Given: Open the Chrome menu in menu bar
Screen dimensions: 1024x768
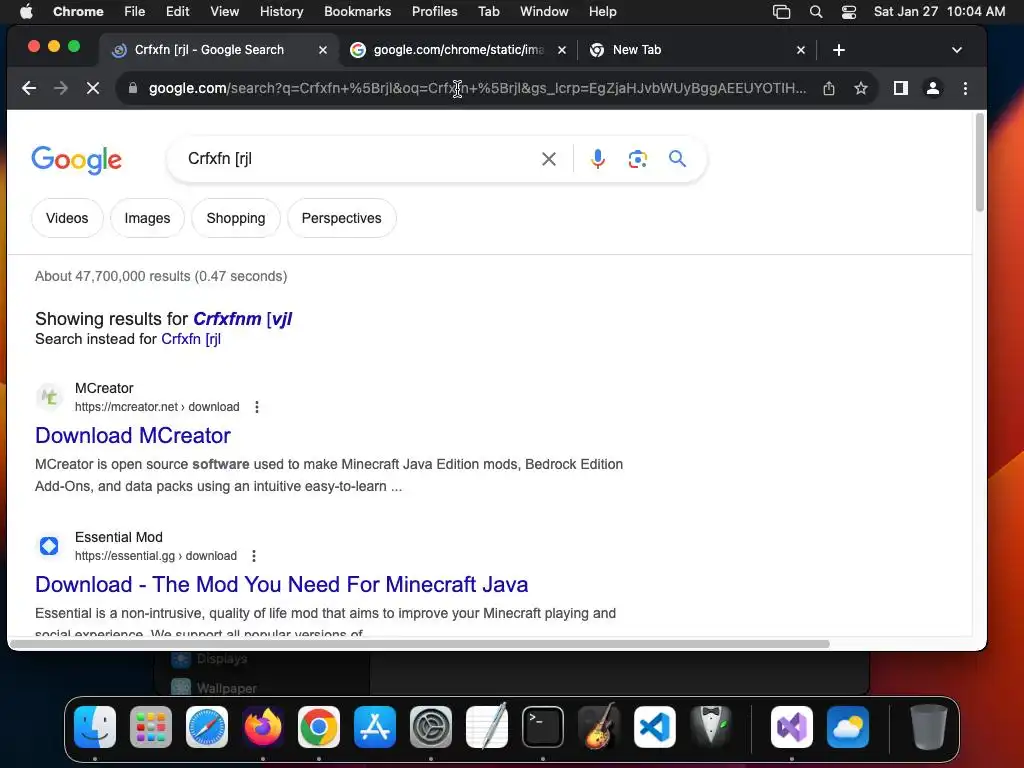Looking at the screenshot, I should point(78,12).
